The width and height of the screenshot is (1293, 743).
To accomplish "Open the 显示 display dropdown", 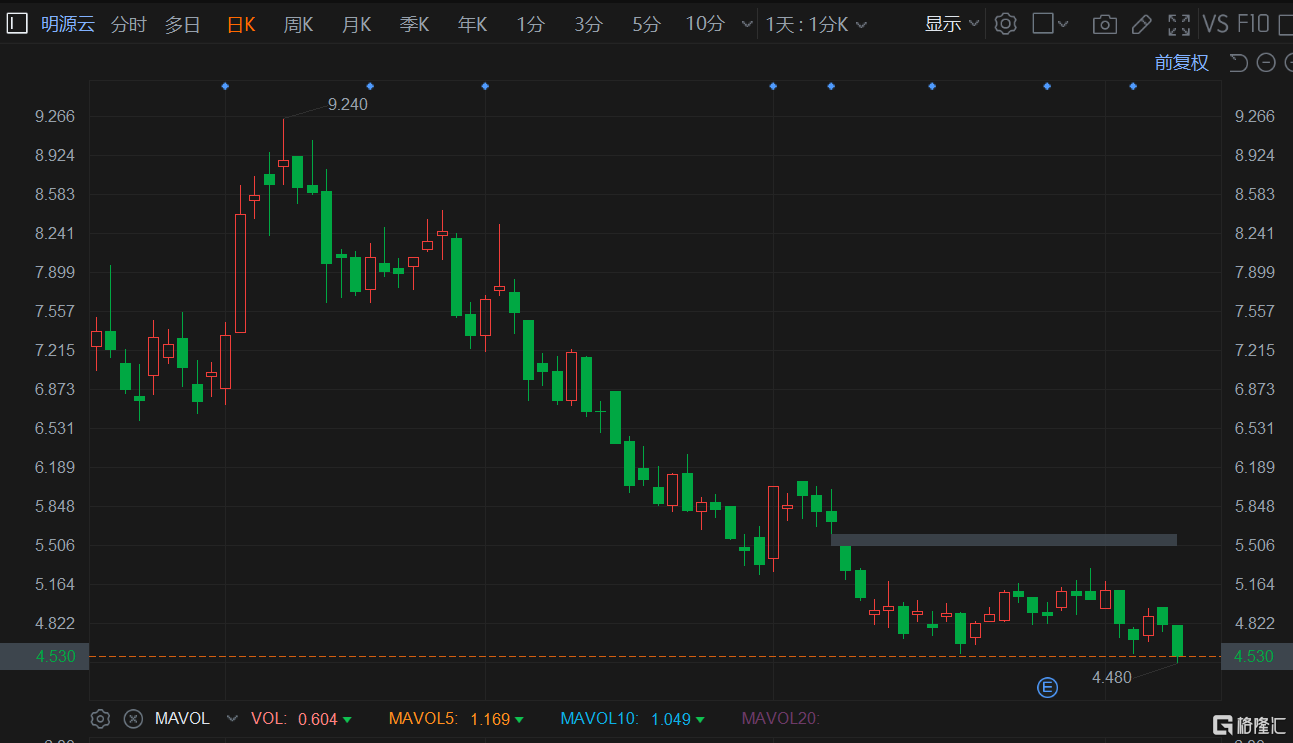I will pyautogui.click(x=951, y=24).
